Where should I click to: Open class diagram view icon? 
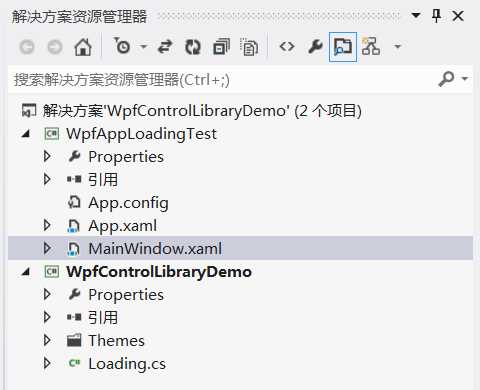pos(371,46)
